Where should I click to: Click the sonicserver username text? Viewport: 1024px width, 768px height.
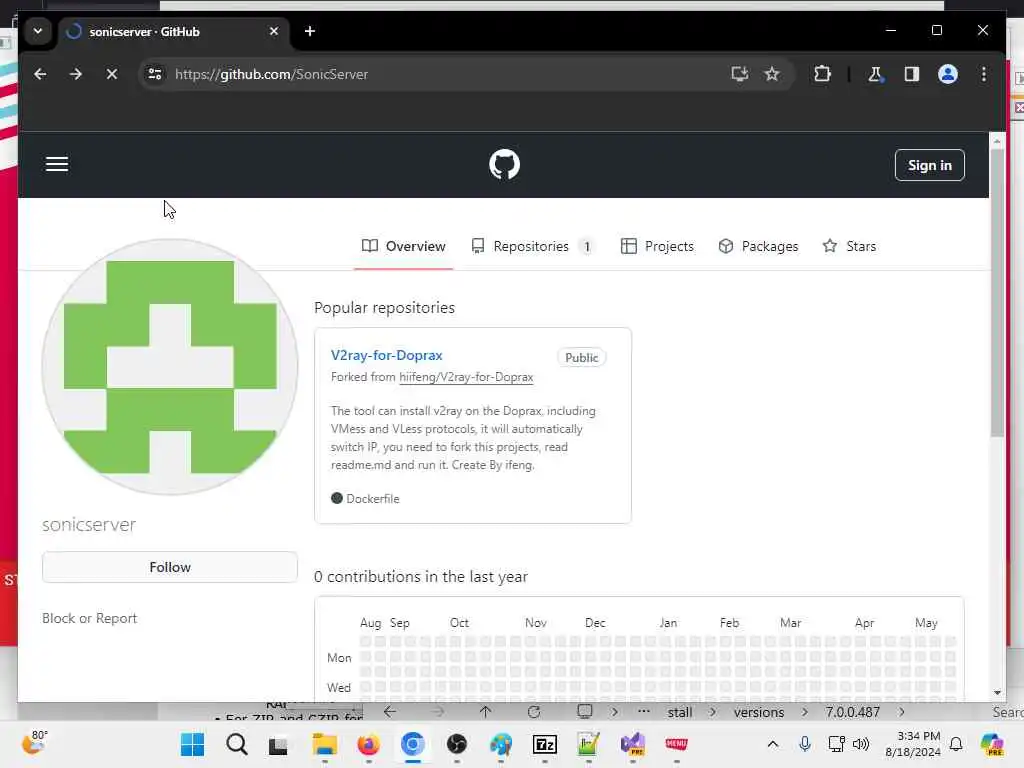pyautogui.click(x=89, y=524)
